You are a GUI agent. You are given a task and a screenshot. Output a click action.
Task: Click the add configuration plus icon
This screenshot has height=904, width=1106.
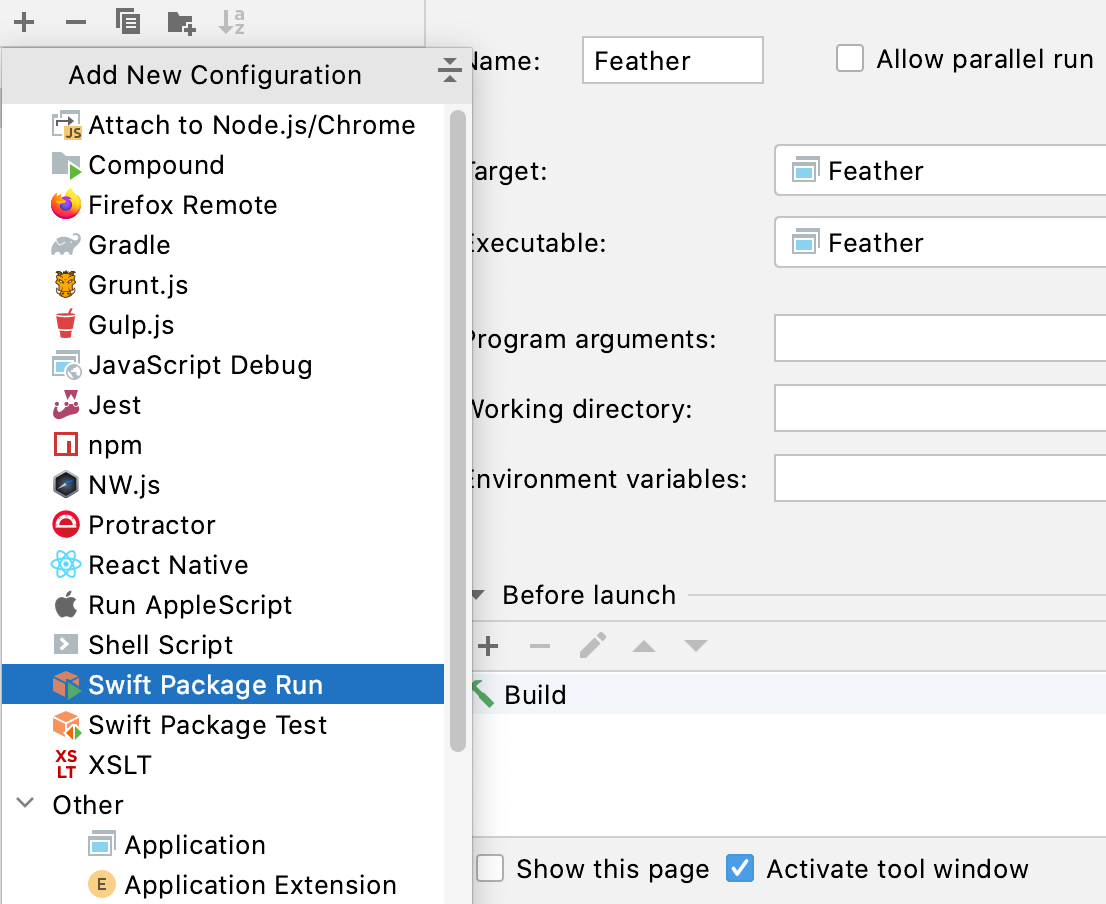pos(24,22)
